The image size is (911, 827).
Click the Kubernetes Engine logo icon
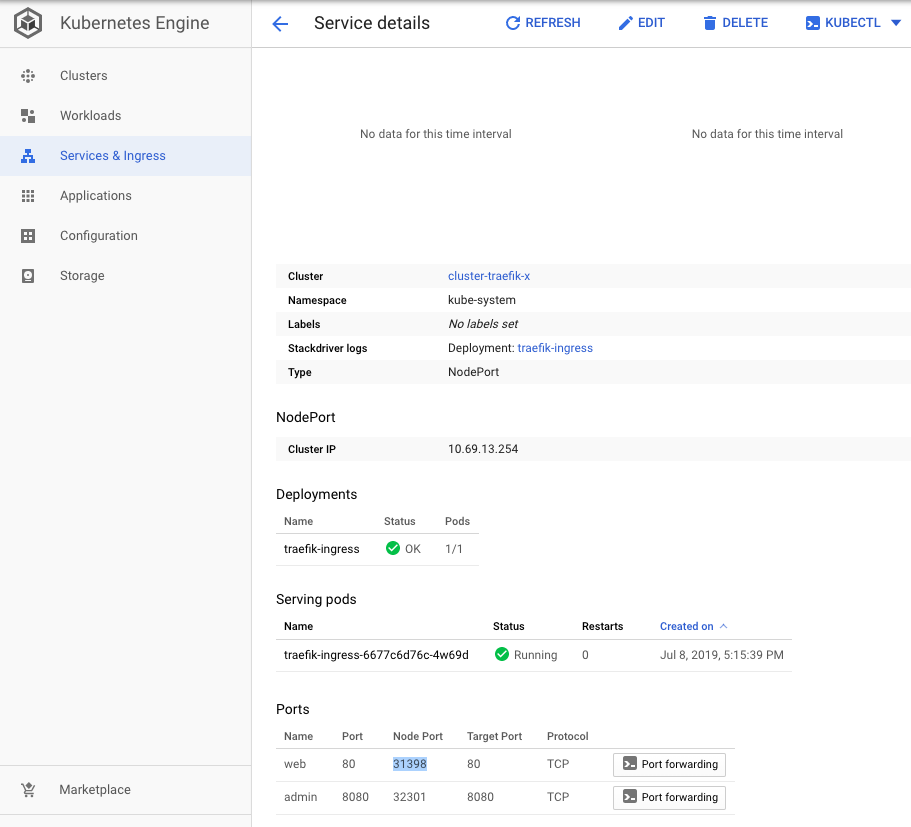point(28,23)
